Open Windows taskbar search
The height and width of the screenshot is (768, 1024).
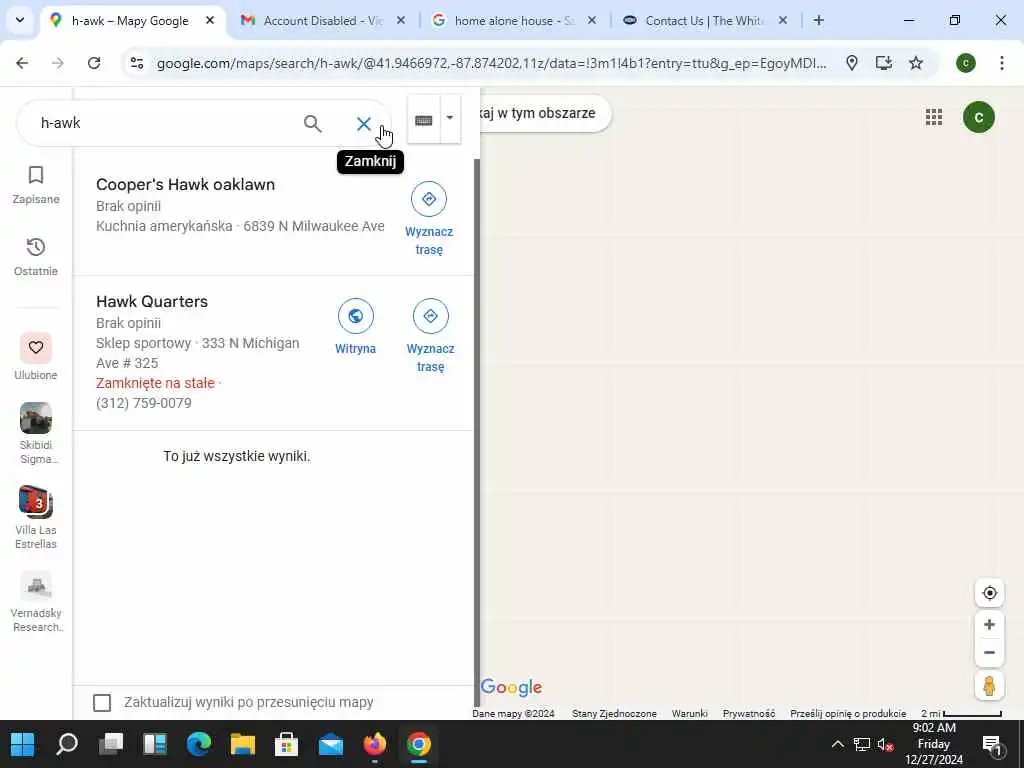[67, 744]
